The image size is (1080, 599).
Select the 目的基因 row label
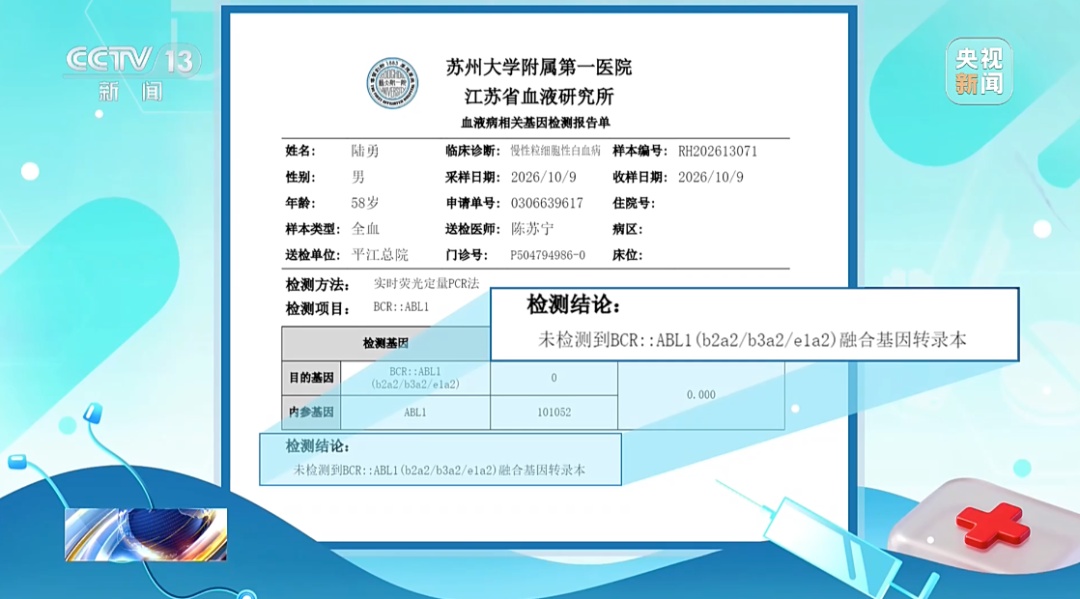(311, 377)
